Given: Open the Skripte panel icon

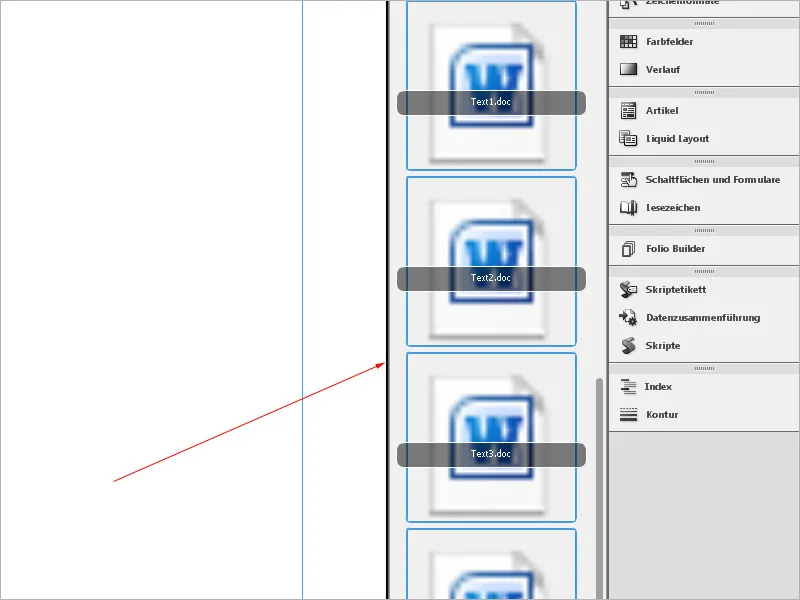Looking at the screenshot, I should point(628,345).
